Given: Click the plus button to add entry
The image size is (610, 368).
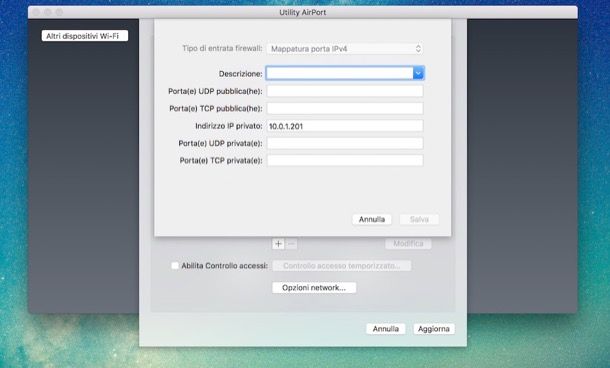Looking at the screenshot, I should 278,244.
